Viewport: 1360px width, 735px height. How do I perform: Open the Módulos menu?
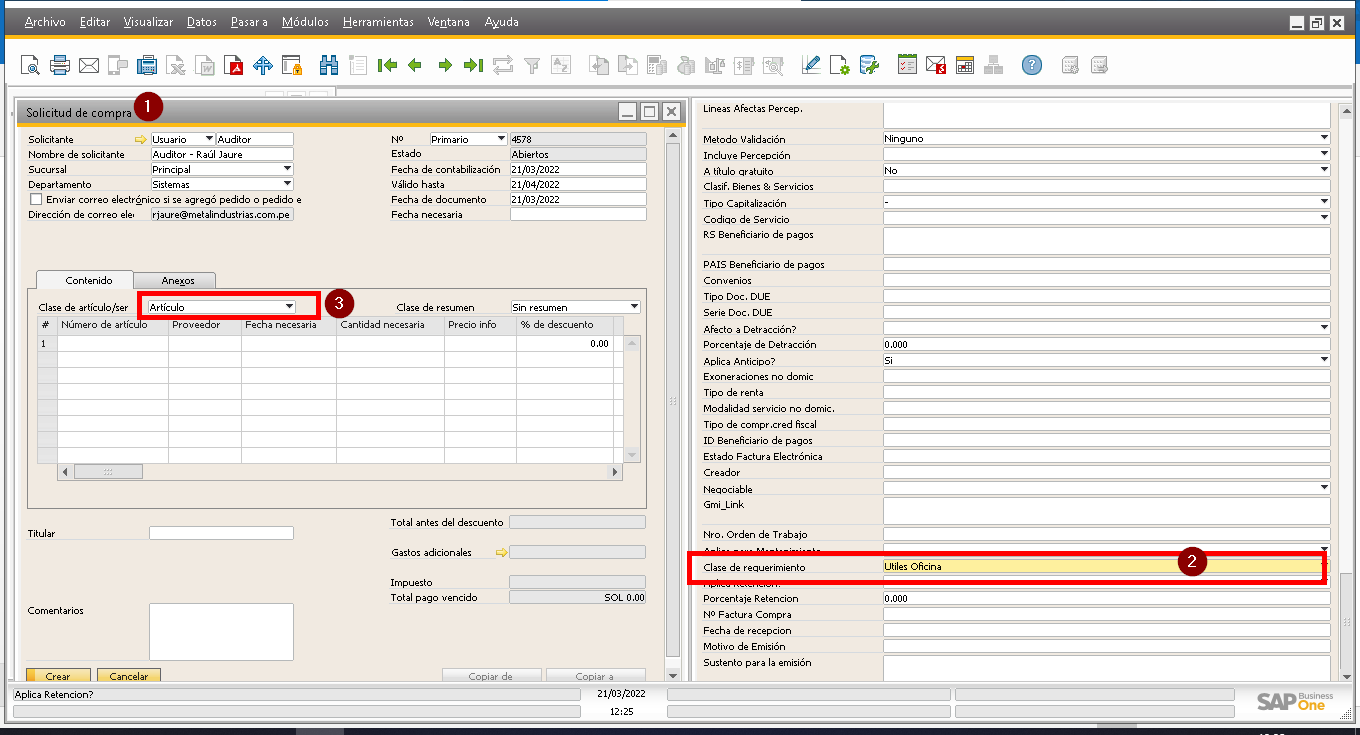pos(305,22)
